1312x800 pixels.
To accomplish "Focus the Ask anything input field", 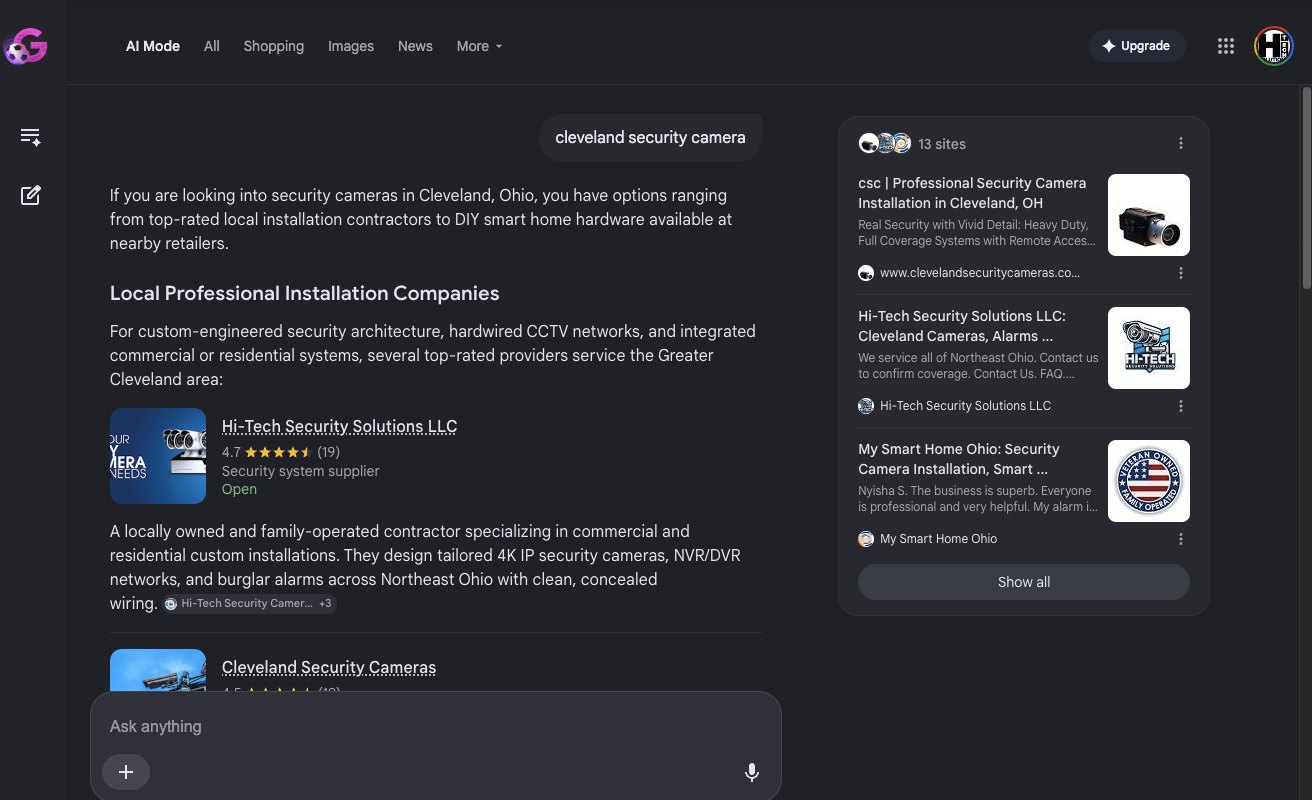I will tap(435, 727).
